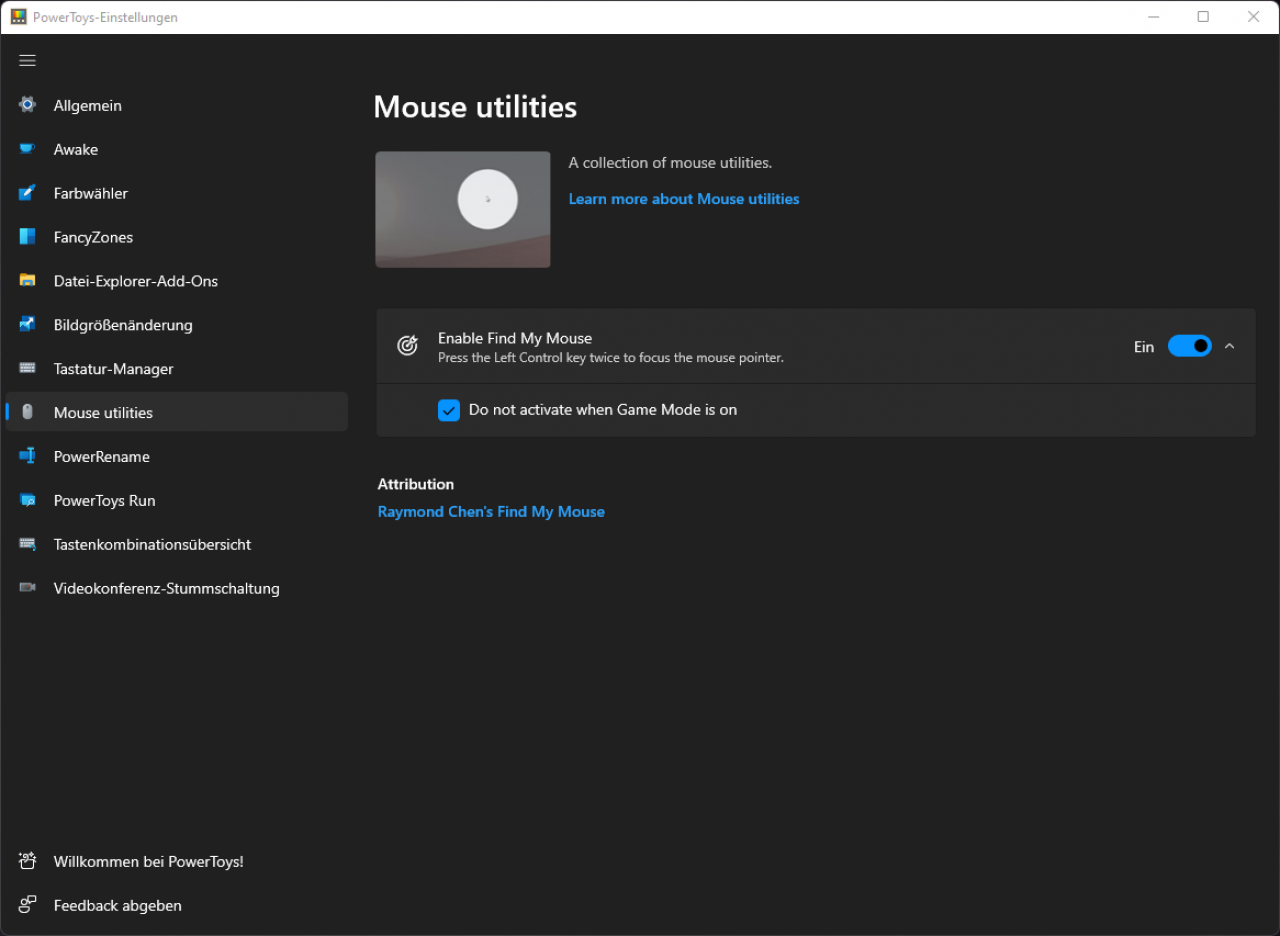Maximize the PowerToys-Einstellungen window

tap(1203, 17)
